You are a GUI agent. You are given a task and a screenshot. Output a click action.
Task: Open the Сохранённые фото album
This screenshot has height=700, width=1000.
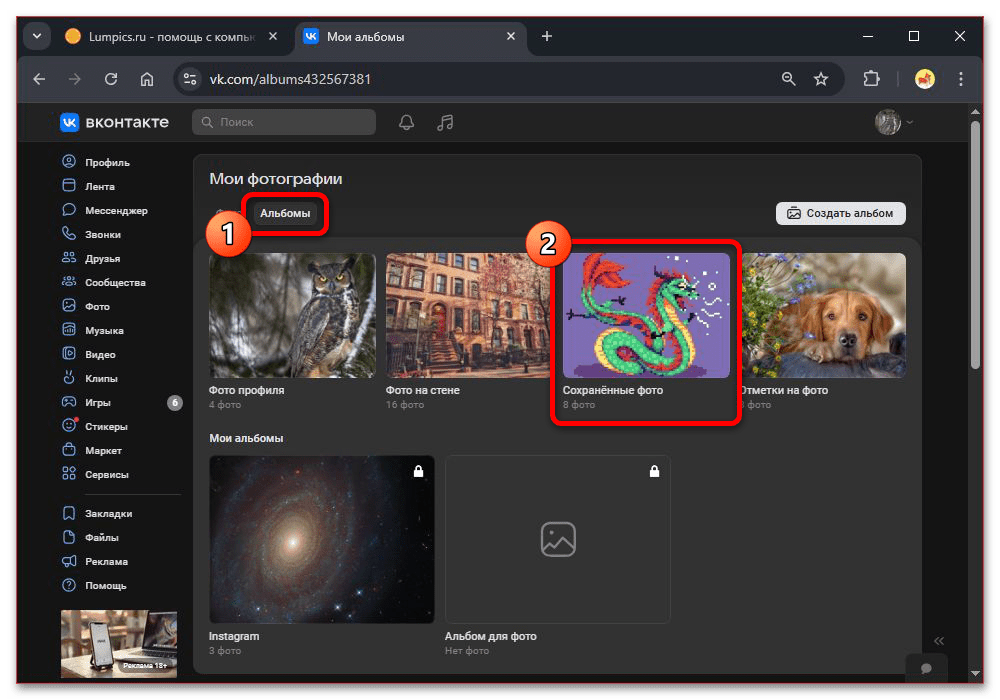(x=646, y=316)
